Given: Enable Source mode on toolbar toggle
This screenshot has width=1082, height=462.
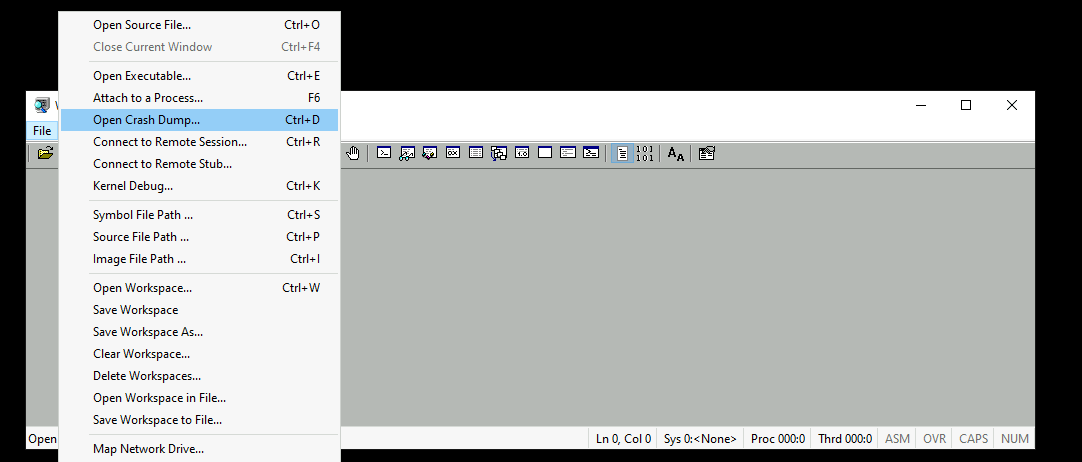Looking at the screenshot, I should tap(622, 153).
